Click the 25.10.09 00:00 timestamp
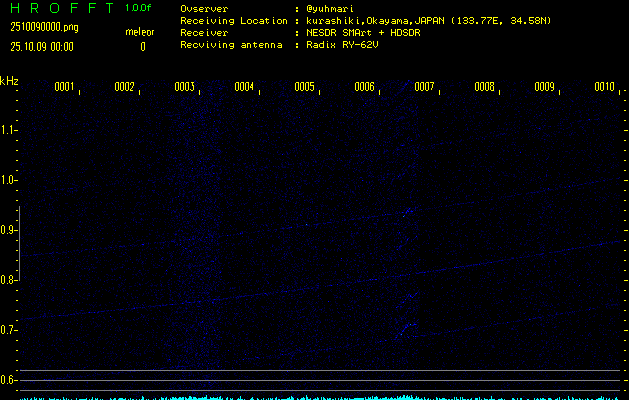This screenshot has height=400, width=629. tap(41, 46)
